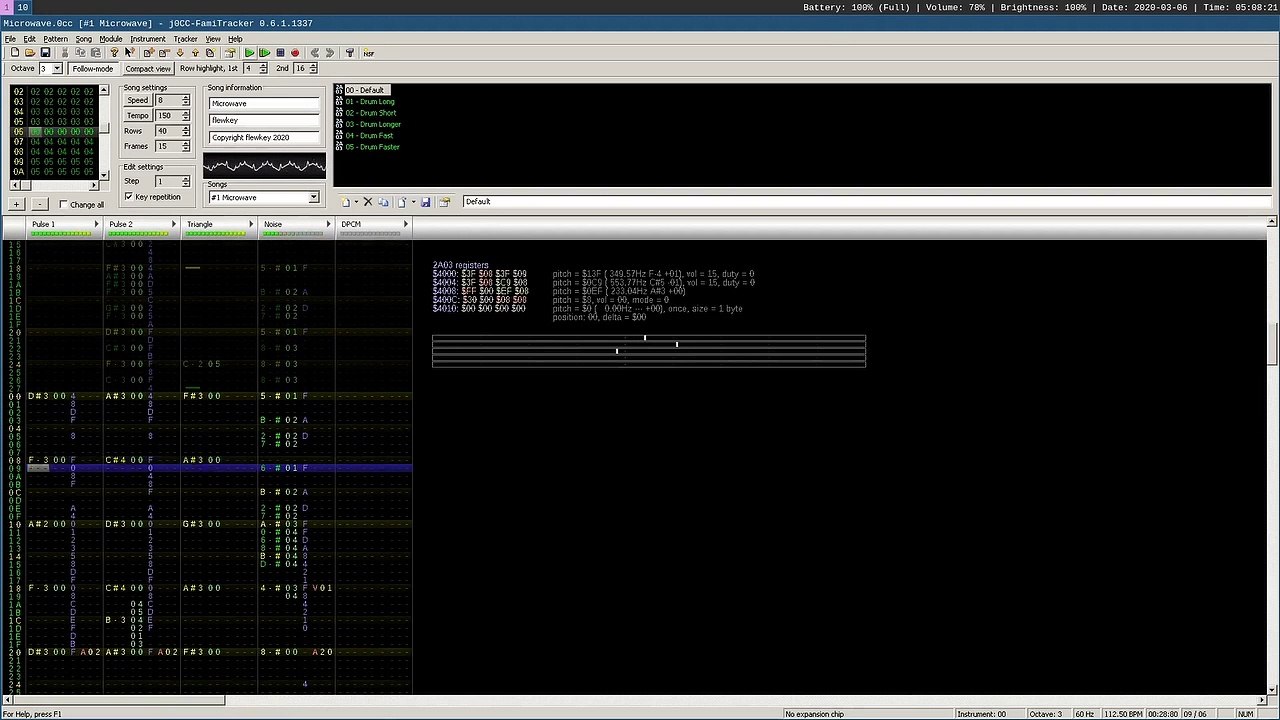This screenshot has height=720, width=1280.
Task: Enable the Change all checkbox
Action: [63, 205]
